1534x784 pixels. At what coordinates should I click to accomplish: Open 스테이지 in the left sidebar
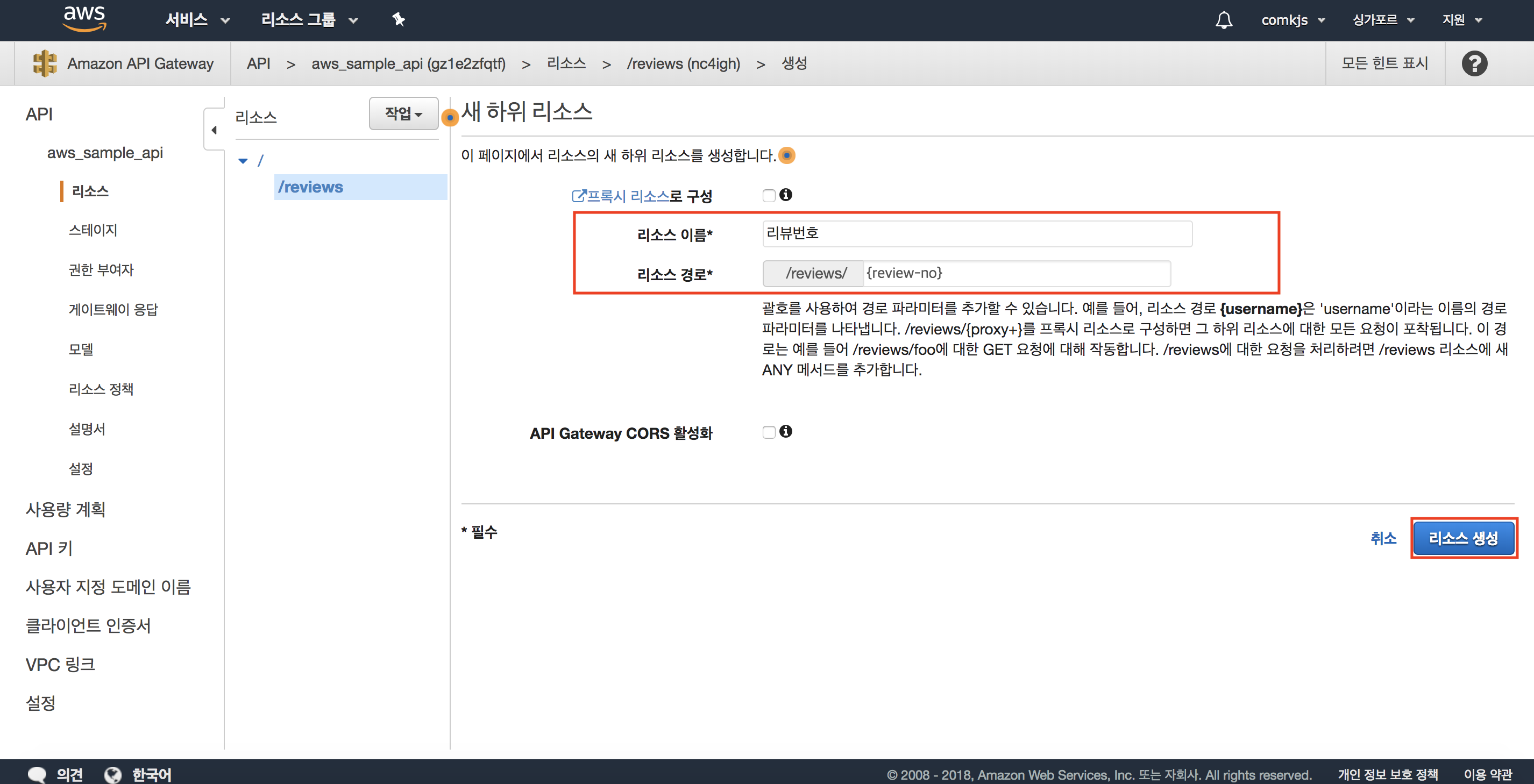coord(93,230)
